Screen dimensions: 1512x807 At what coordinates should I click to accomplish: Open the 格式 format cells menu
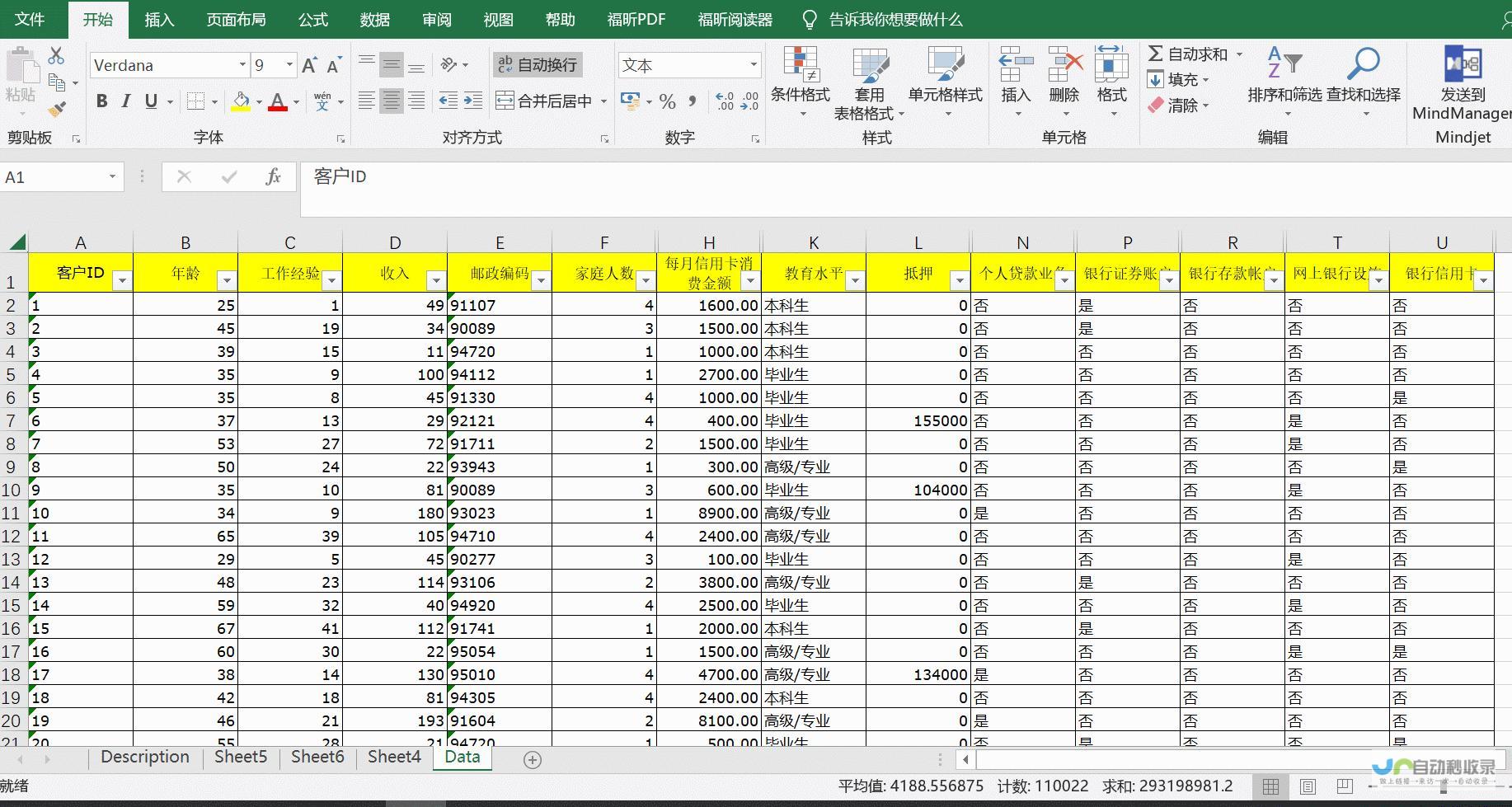coord(1111,80)
